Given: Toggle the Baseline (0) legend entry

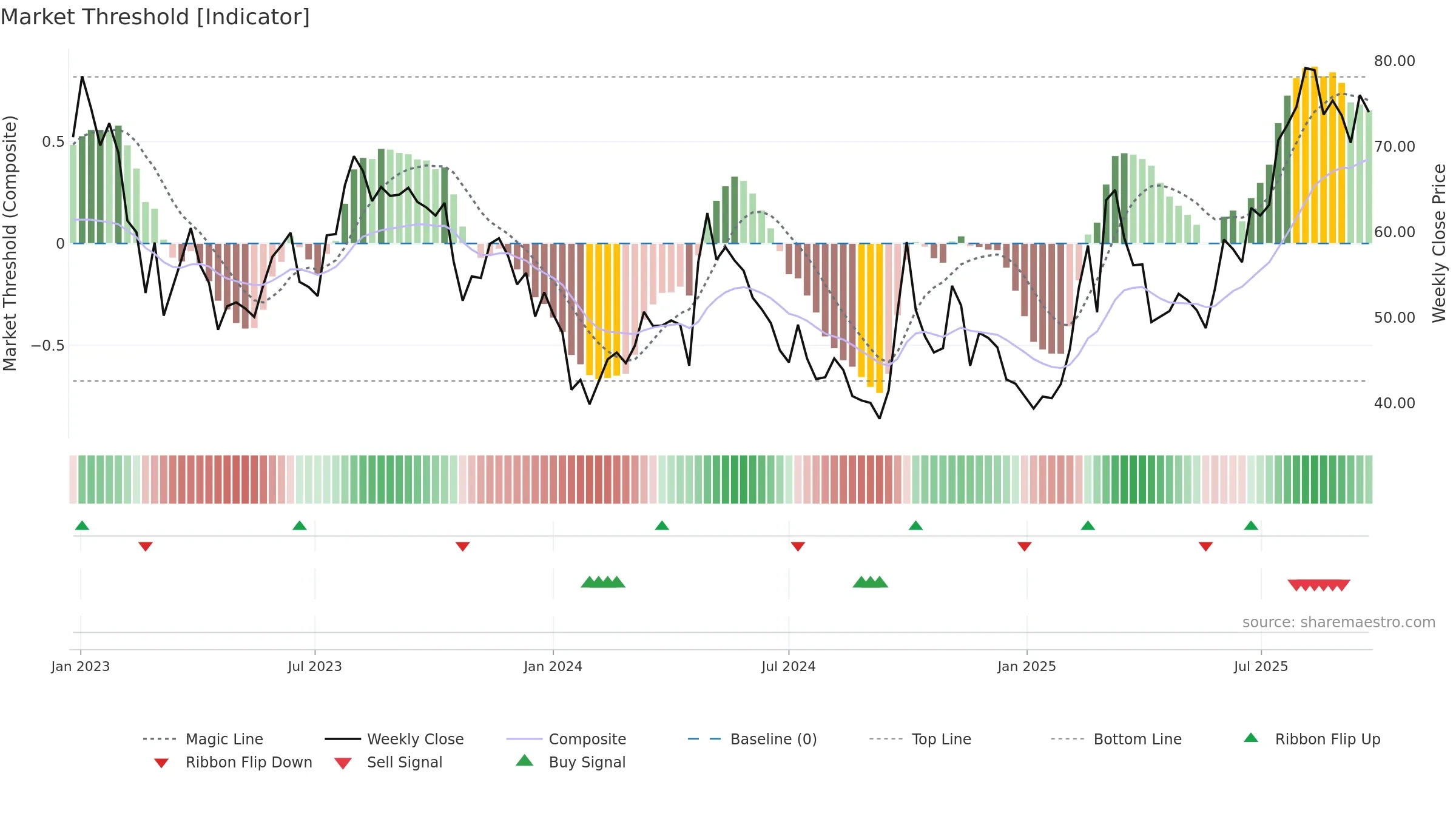Looking at the screenshot, I should point(752,739).
